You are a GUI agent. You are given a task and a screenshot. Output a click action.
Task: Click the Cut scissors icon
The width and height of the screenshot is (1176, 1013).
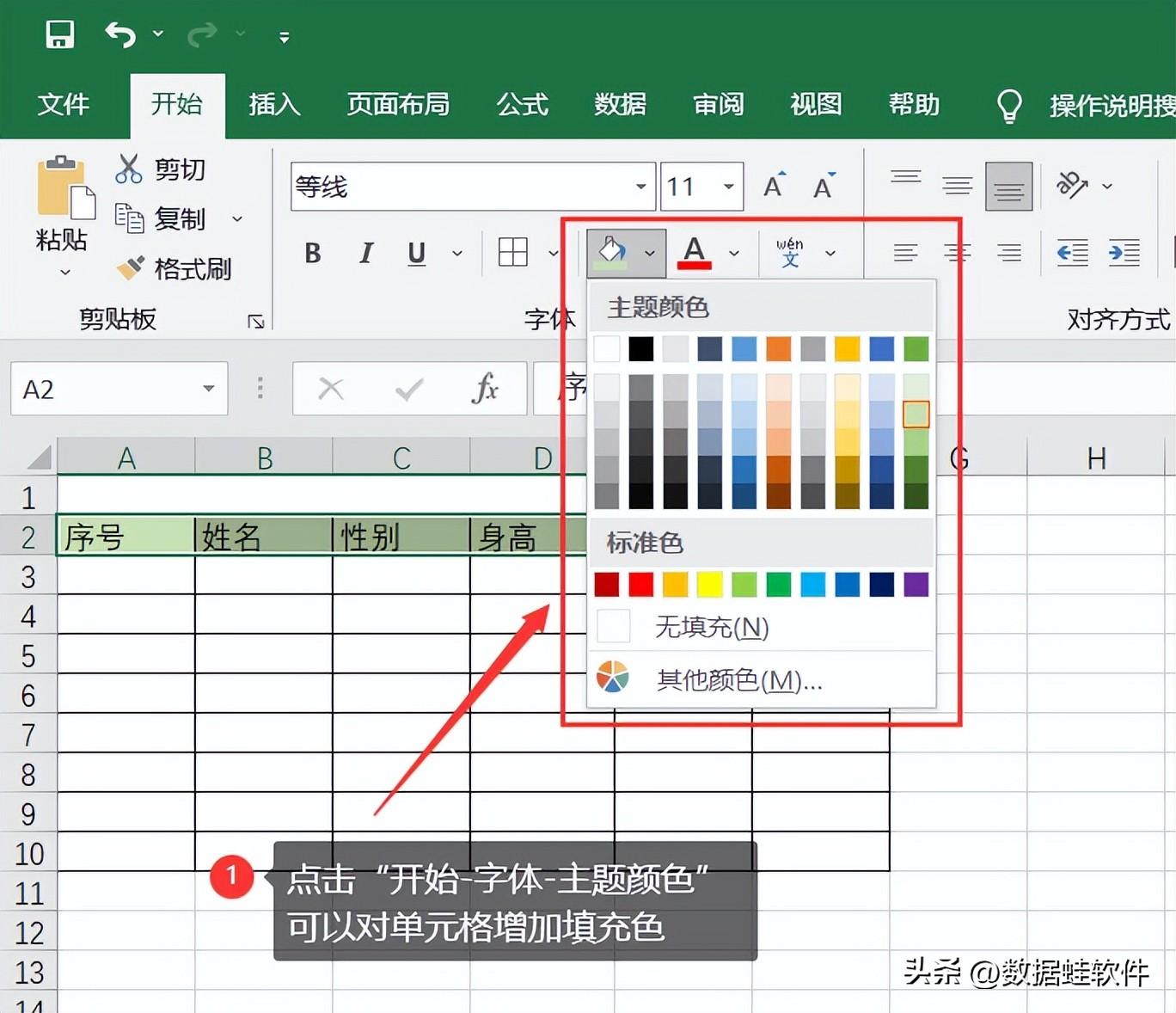[128, 169]
